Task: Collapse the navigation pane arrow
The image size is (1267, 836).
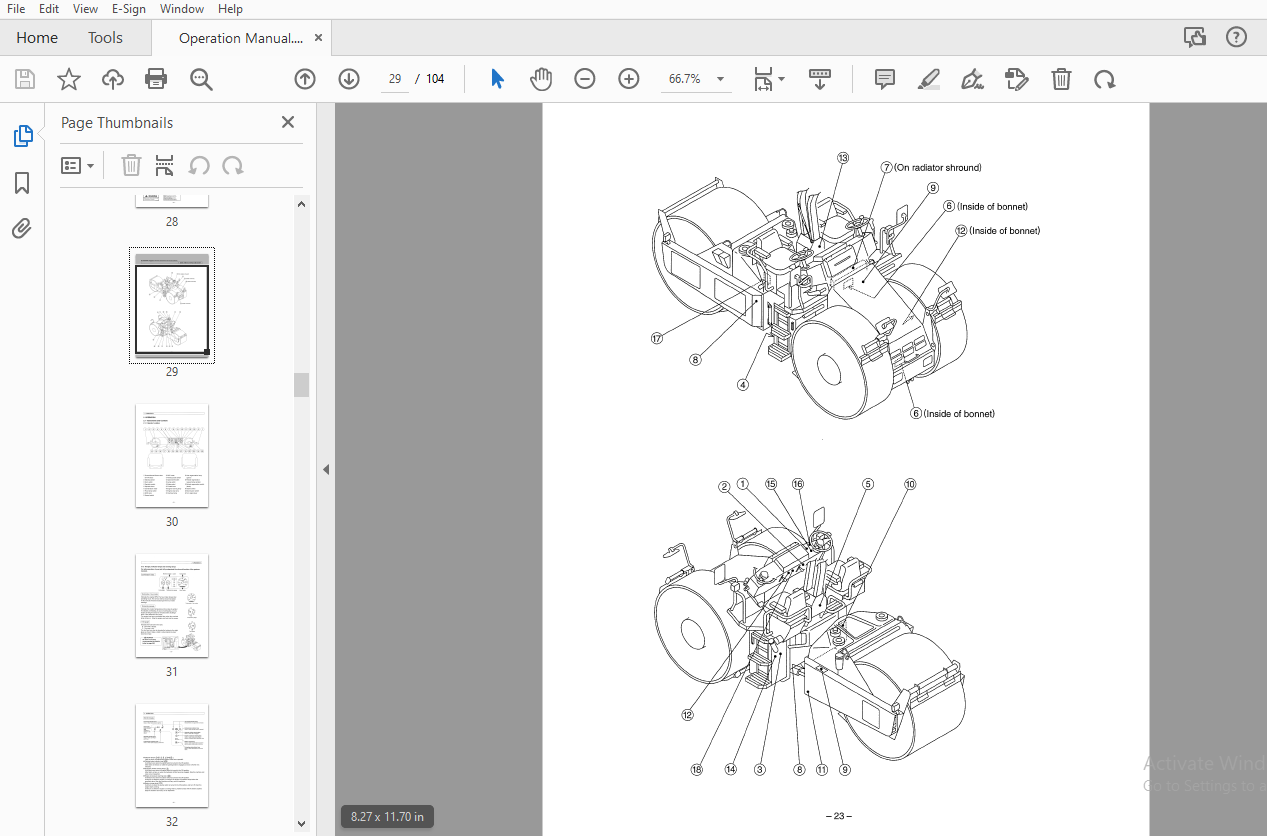Action: tap(326, 469)
